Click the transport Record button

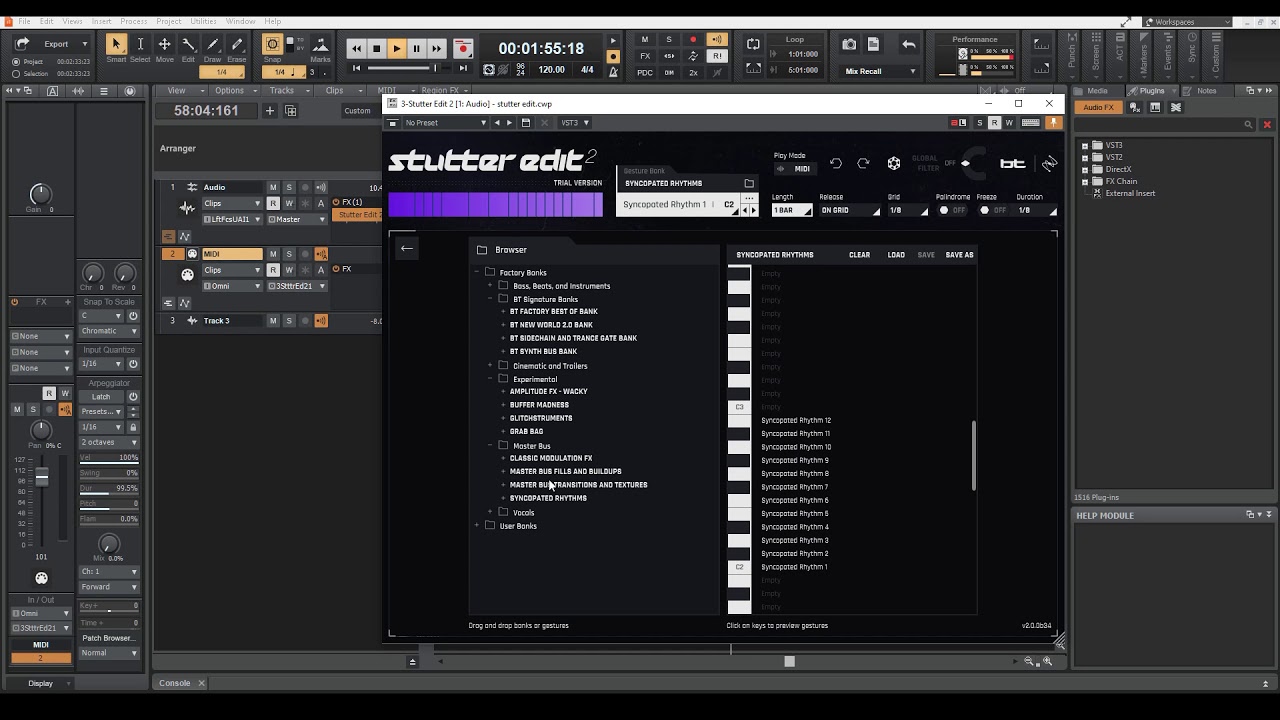click(x=462, y=48)
